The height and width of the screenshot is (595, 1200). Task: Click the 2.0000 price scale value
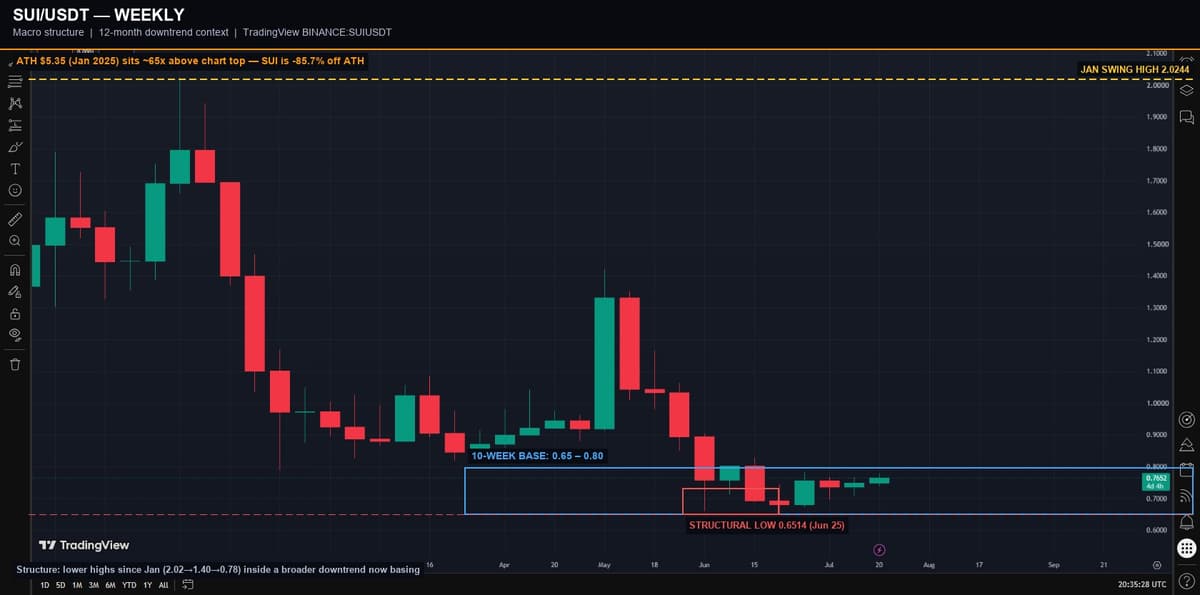coord(1155,85)
